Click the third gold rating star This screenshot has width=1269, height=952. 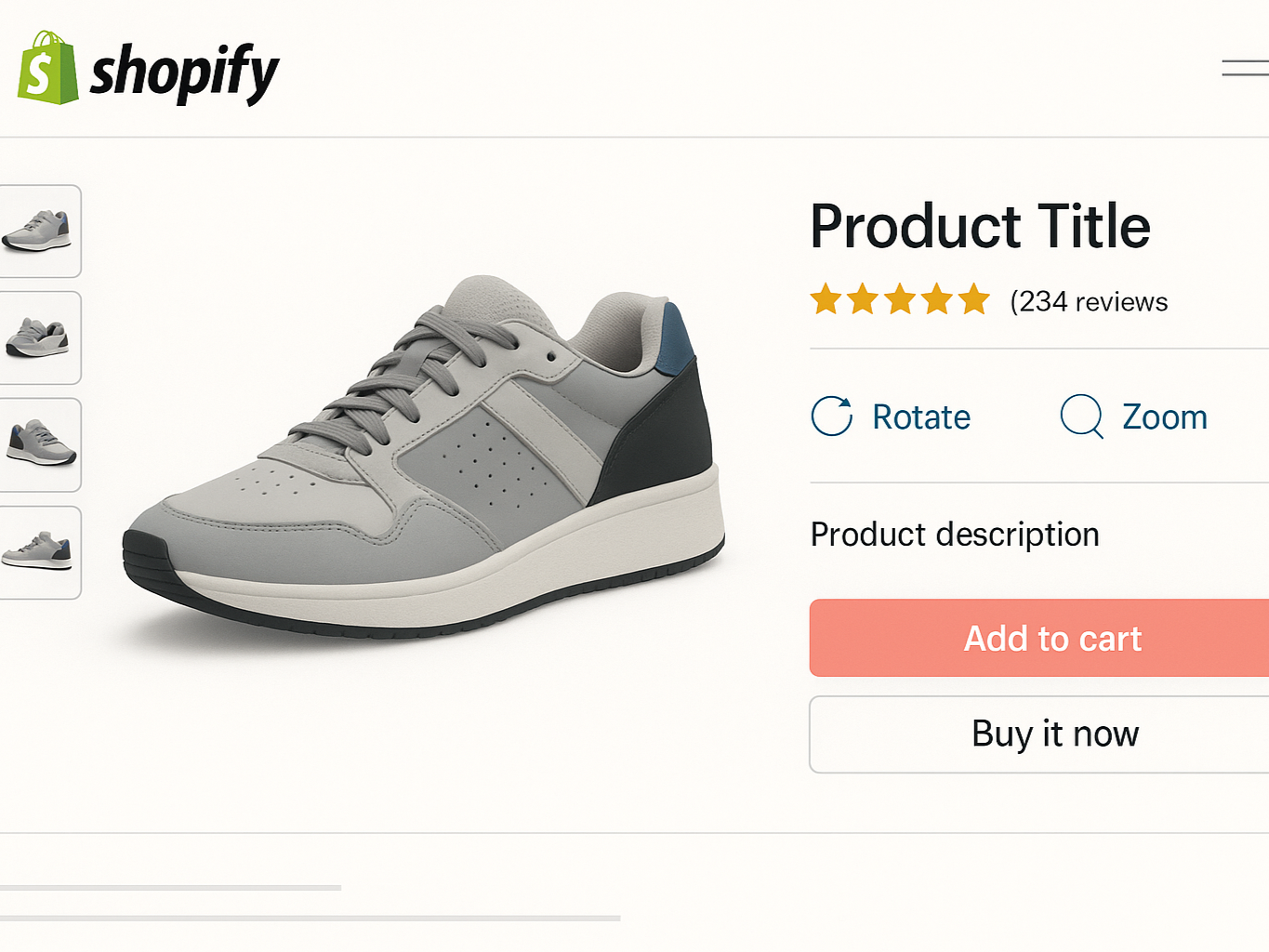pos(900,300)
